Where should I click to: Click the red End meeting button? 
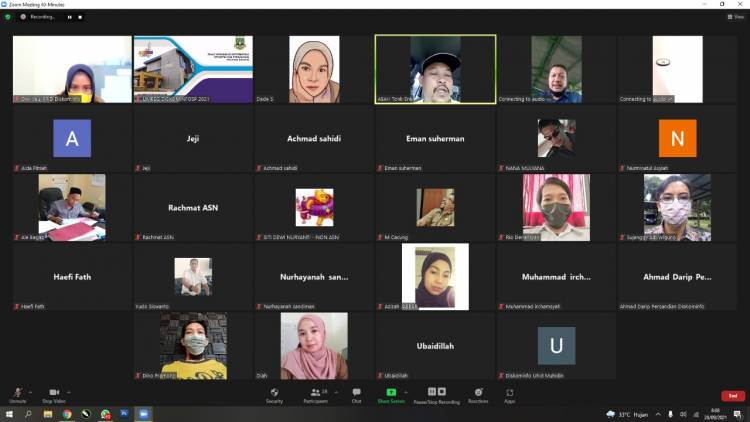coord(733,396)
